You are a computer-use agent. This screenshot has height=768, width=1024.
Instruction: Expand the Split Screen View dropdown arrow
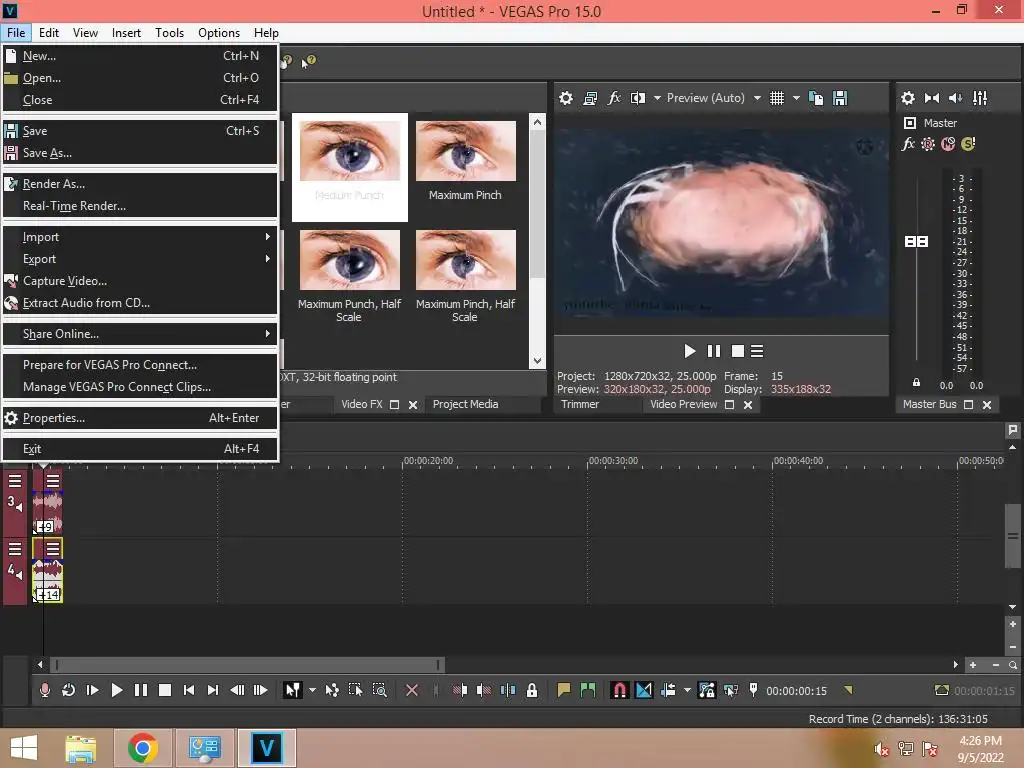657,98
